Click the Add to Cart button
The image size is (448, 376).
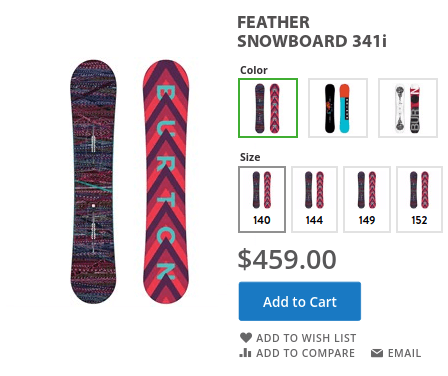pyautogui.click(x=300, y=301)
